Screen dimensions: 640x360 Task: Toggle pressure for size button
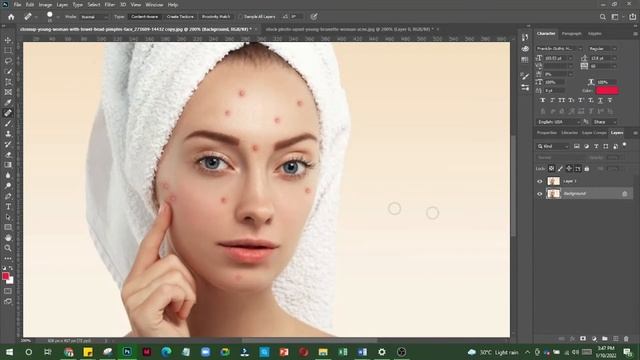pyautogui.click(x=314, y=17)
